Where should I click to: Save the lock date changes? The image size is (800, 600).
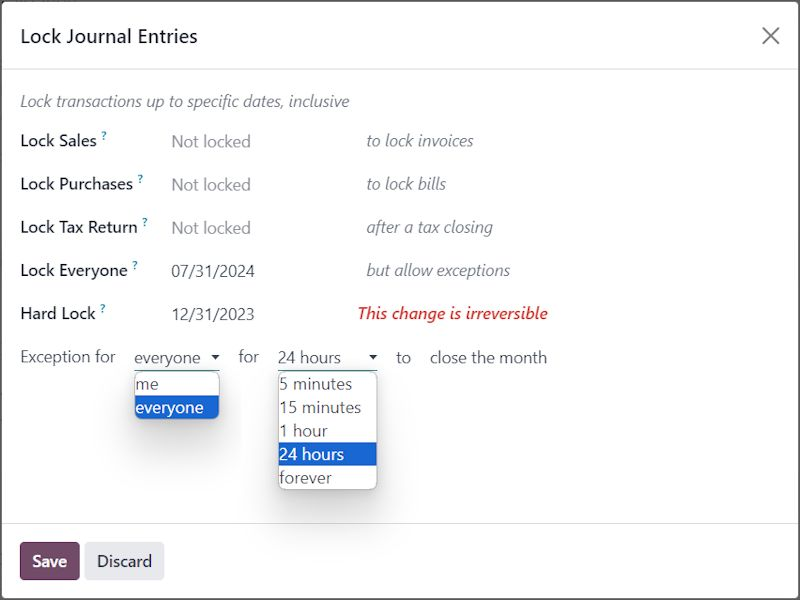coord(49,561)
